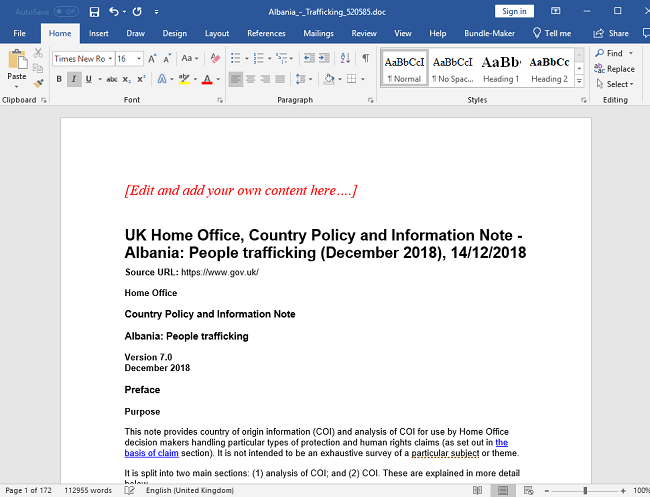
Task: Expand the Styles gallery More arrow
Action: (x=580, y=81)
